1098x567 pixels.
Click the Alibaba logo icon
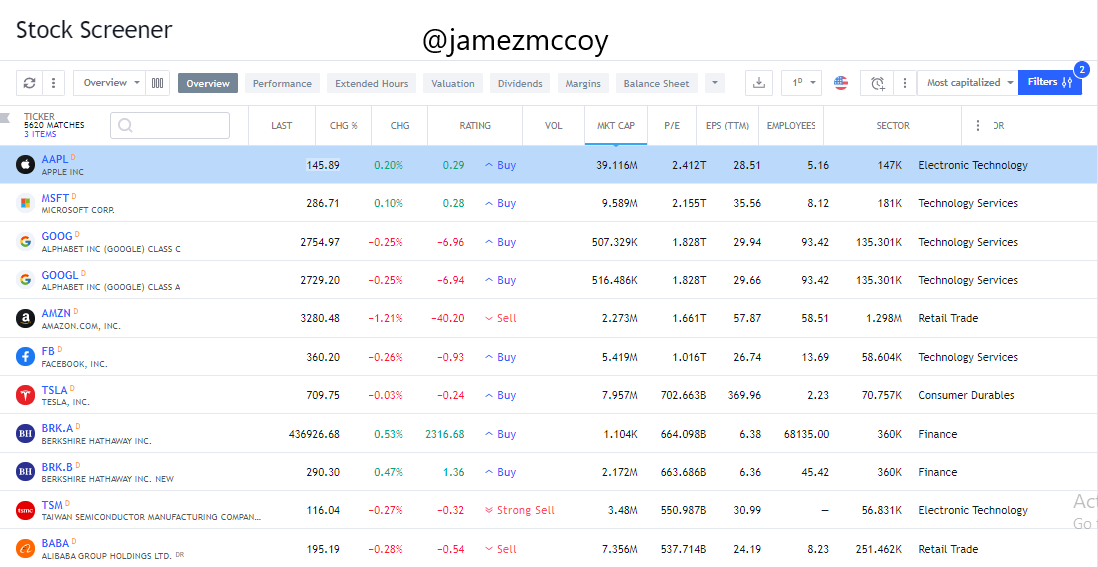25,549
